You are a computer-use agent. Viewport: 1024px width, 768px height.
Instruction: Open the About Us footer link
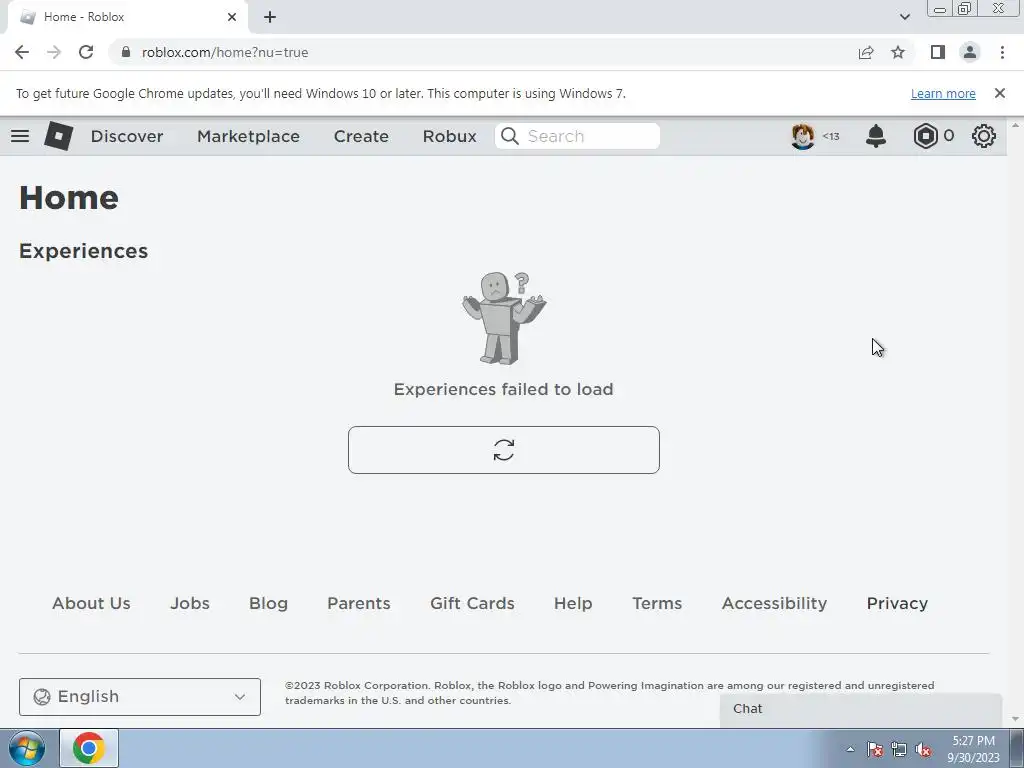(91, 603)
